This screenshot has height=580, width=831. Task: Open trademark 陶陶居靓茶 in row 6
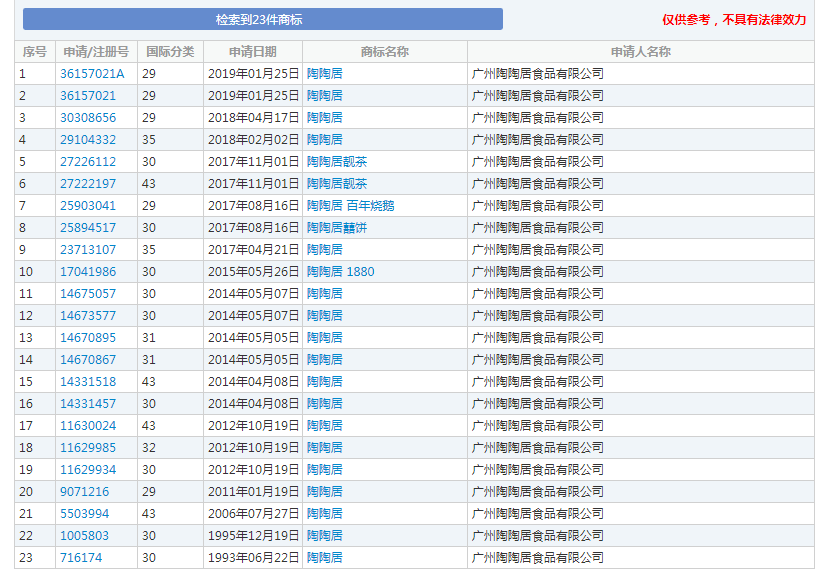coord(337,183)
